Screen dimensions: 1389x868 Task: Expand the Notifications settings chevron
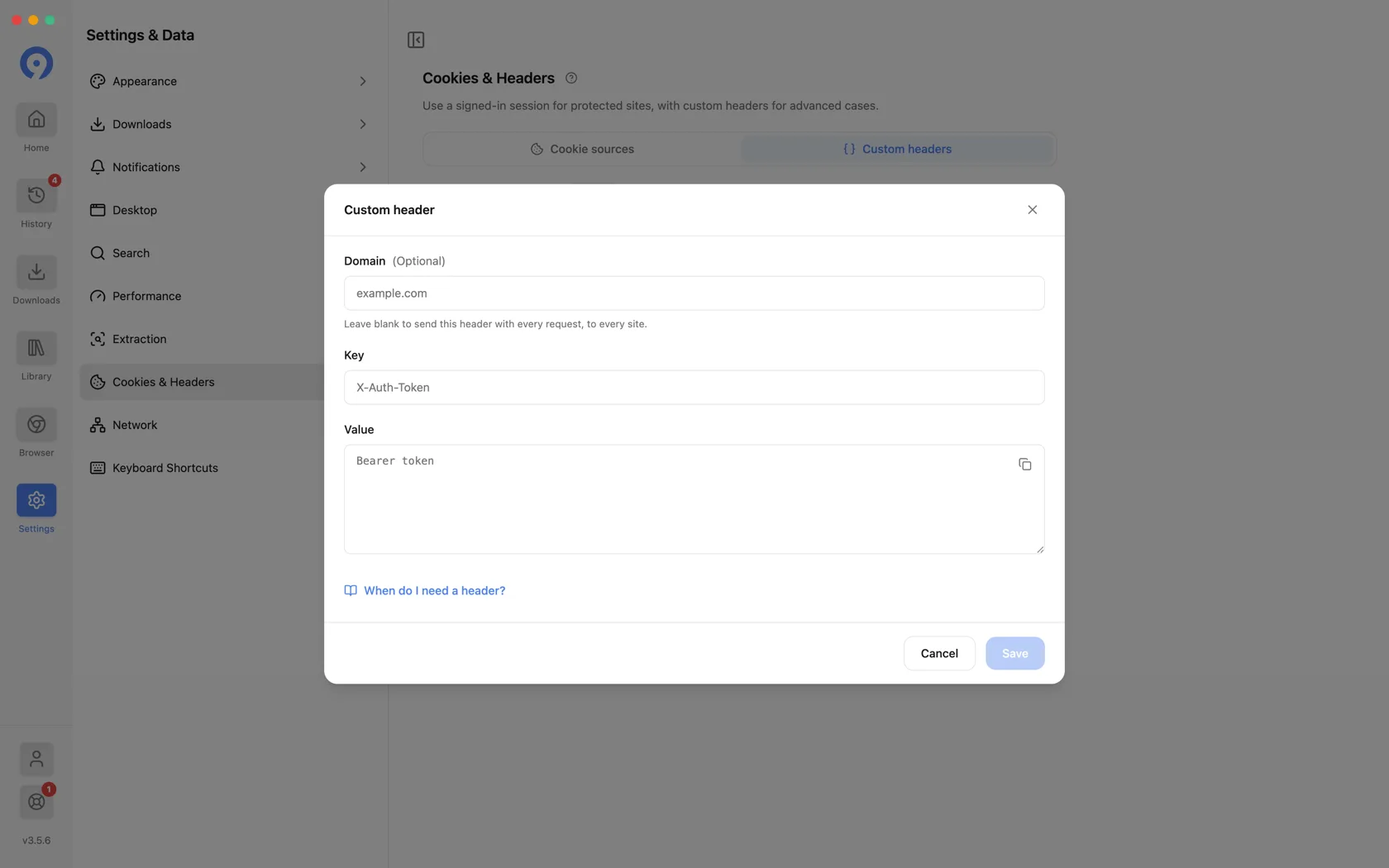tap(362, 167)
